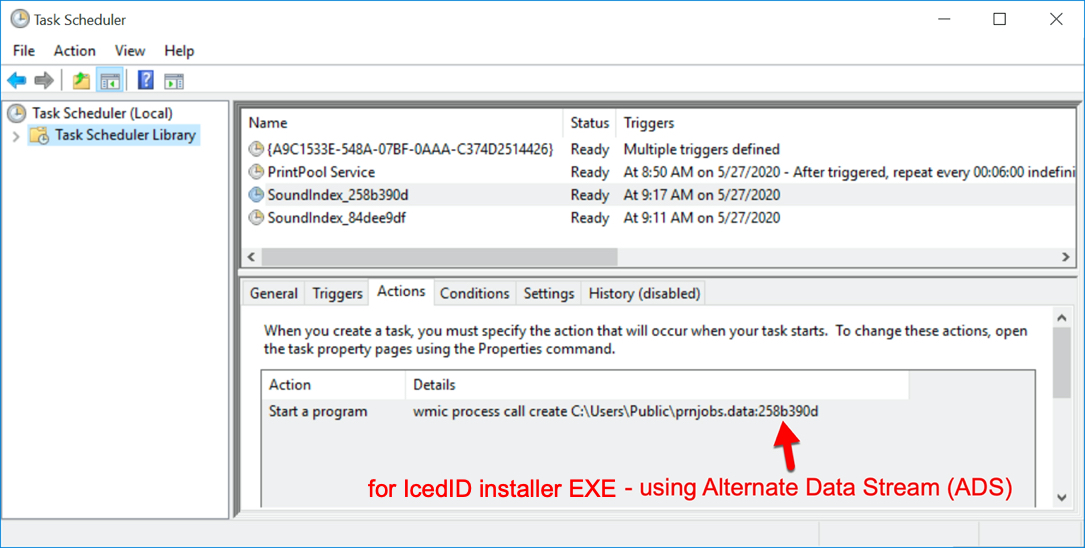Click PrintPool 'At 8:50 AM' trigger cell
The width and height of the screenshot is (1085, 548).
848,172
